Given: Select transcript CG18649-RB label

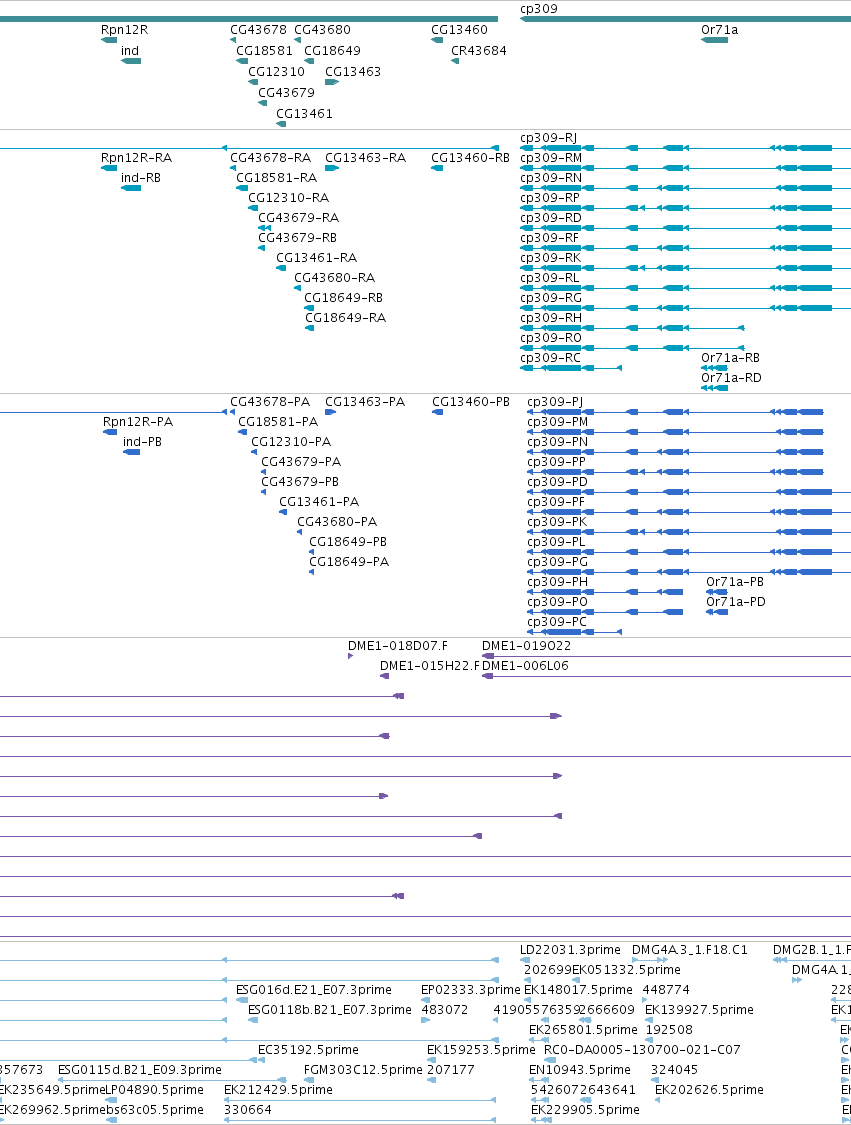Looking at the screenshot, I should 343,298.
